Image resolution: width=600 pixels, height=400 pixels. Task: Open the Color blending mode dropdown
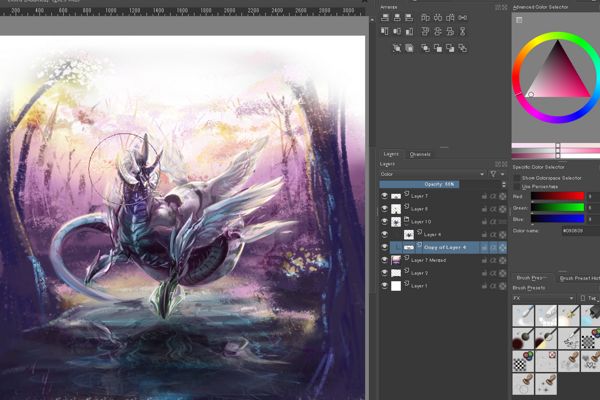432,174
